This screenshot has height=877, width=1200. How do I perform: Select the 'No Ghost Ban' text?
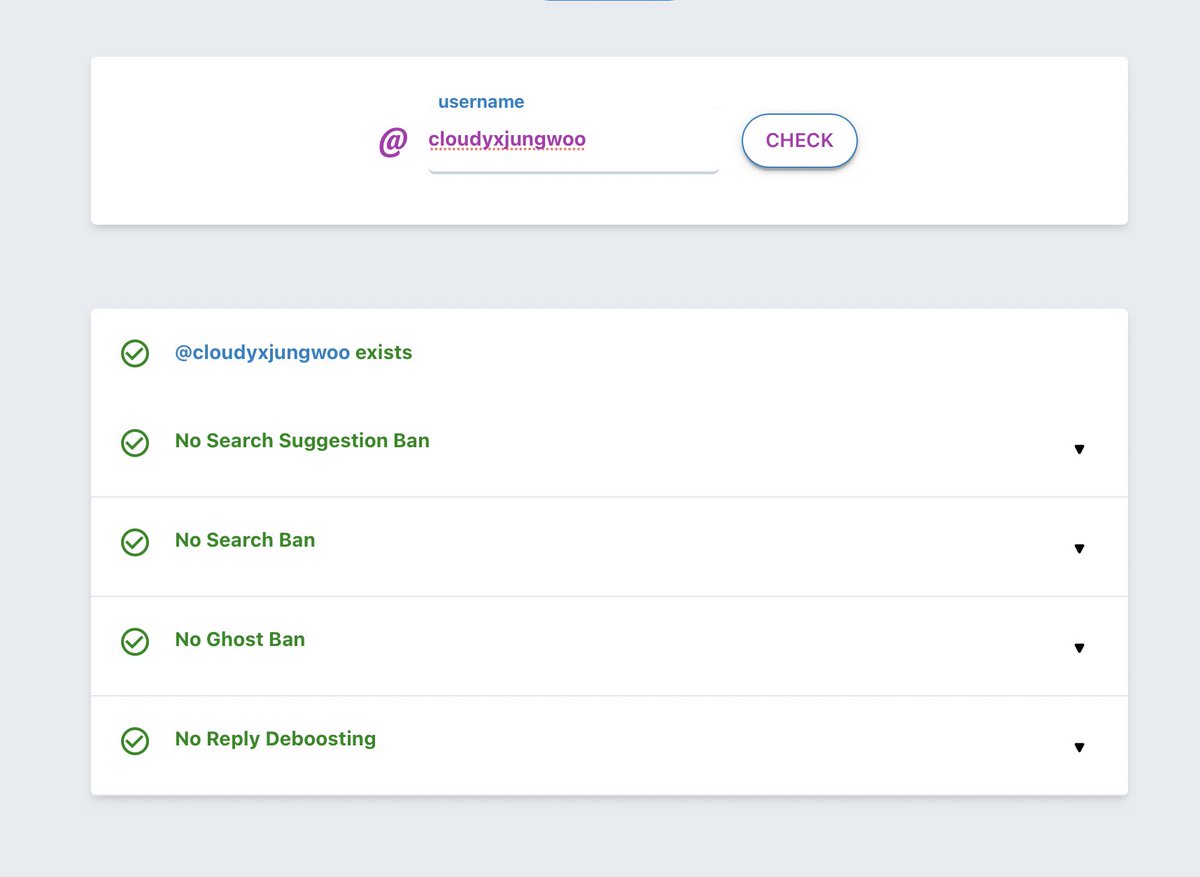240,639
